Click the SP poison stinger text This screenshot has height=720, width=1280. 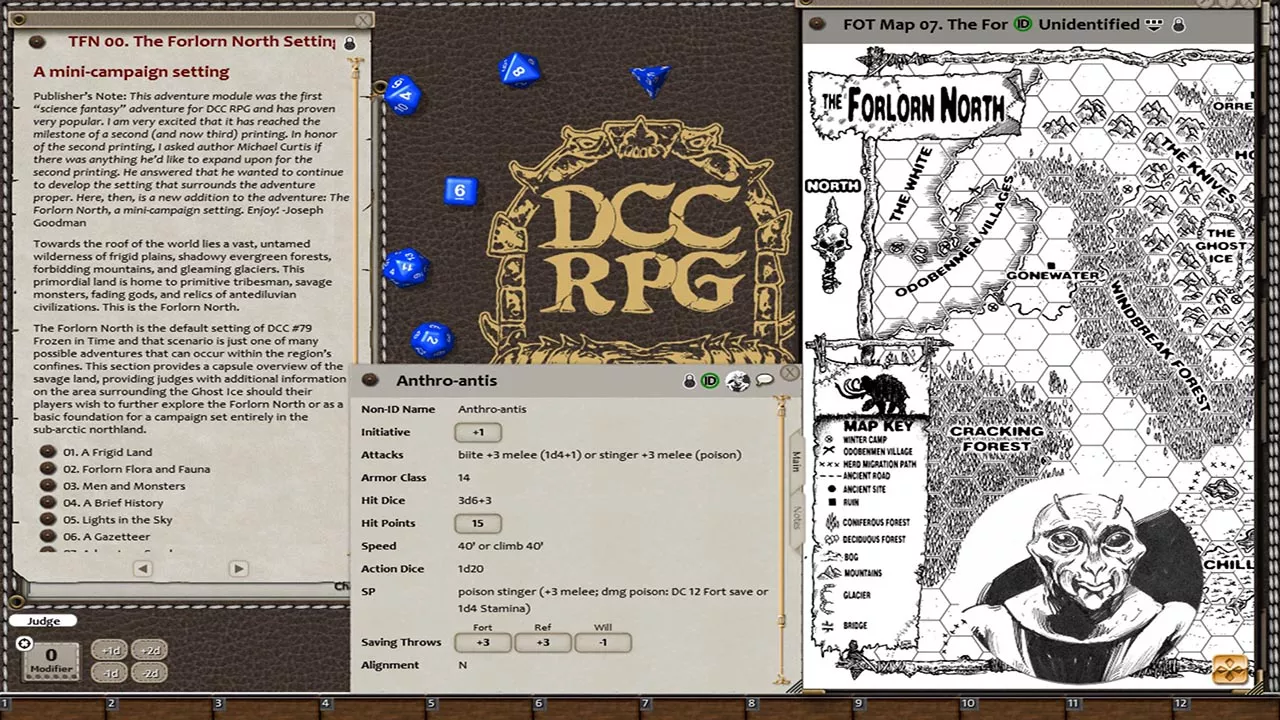613,600
